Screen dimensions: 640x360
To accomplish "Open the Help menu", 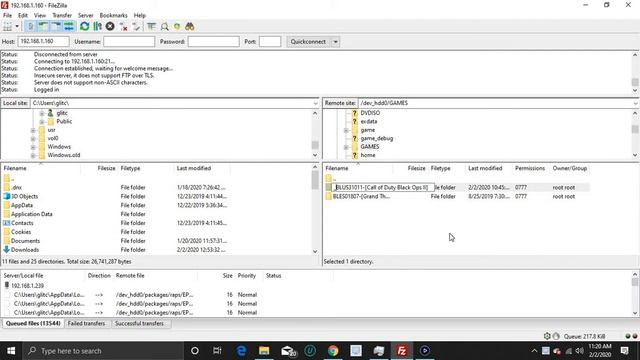I will click(x=140, y=16).
